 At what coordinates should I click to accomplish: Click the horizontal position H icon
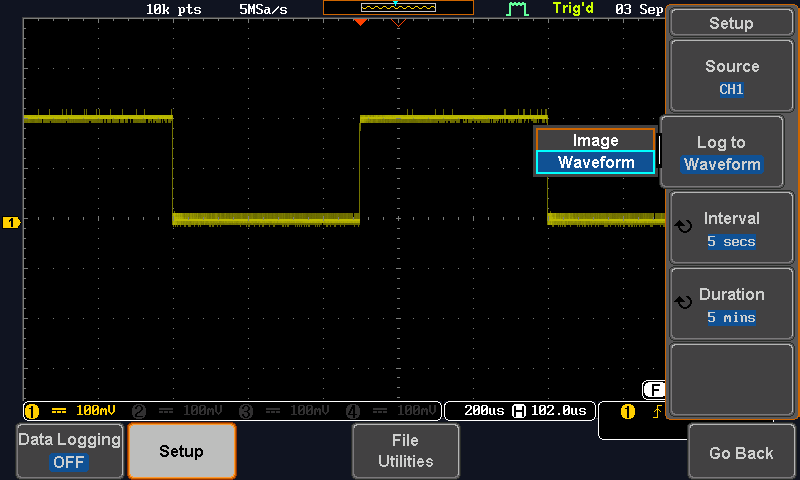click(x=518, y=411)
